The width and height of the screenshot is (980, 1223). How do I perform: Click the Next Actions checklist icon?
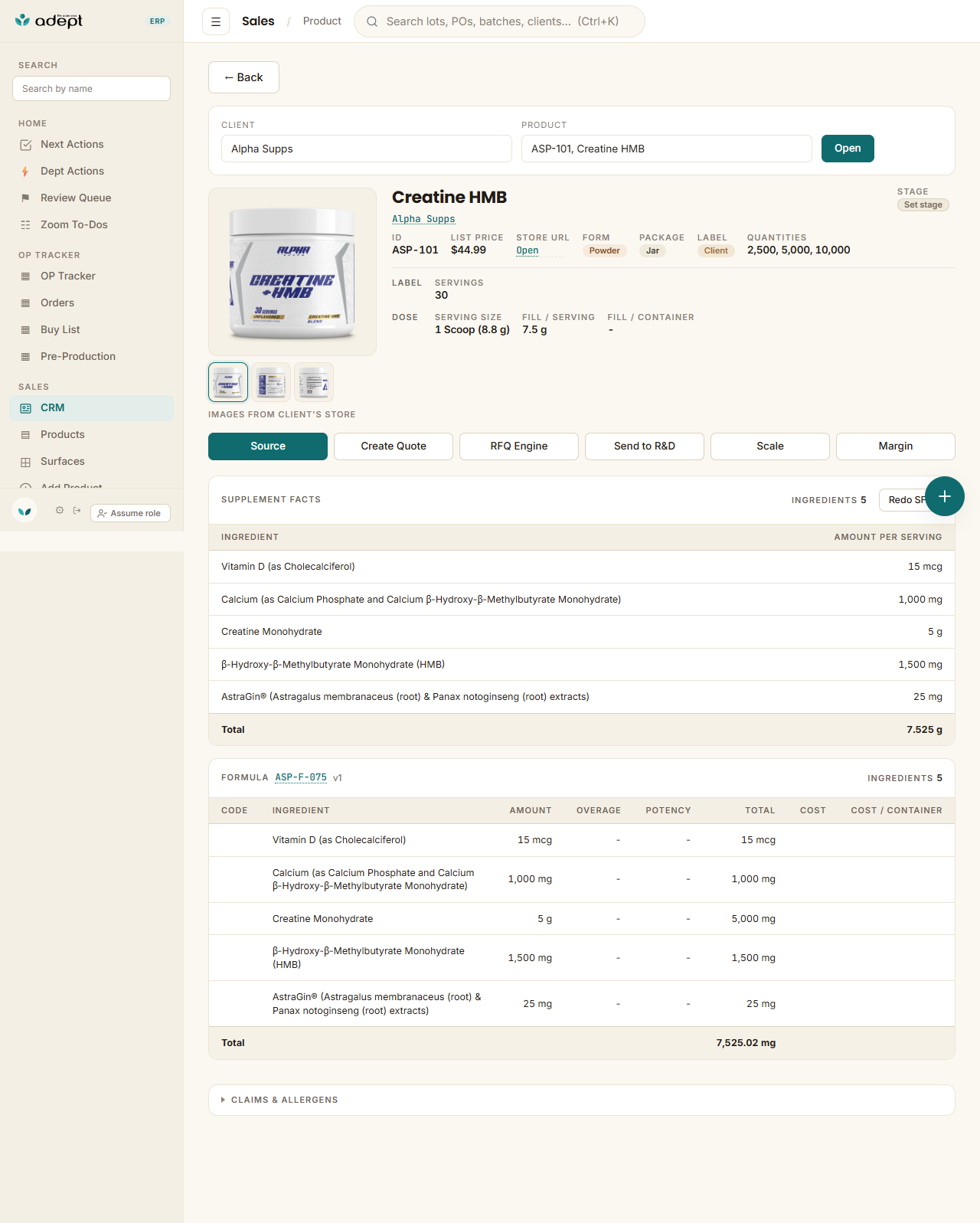pyautogui.click(x=25, y=145)
